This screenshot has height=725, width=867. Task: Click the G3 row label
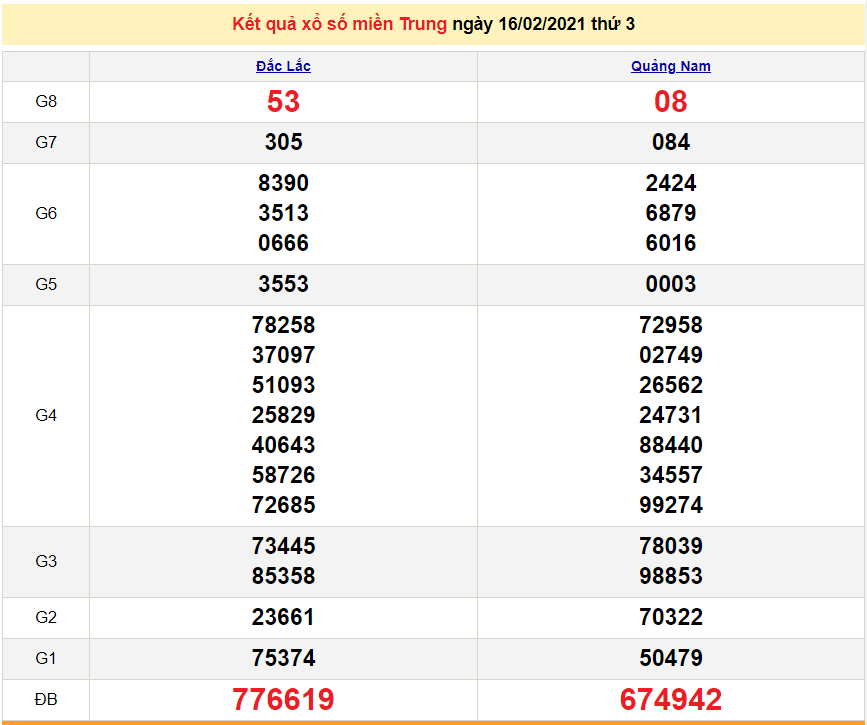pos(46,561)
